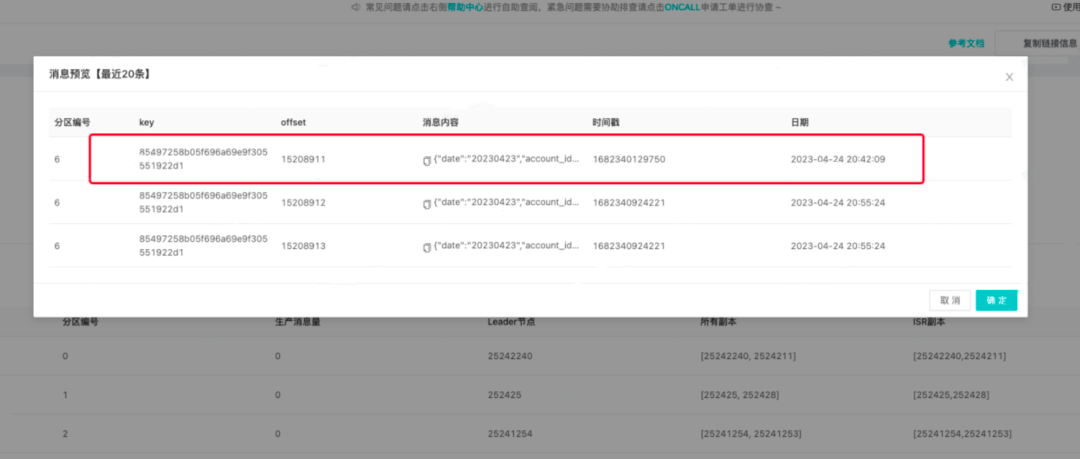Click message content in offset 15208911 row

click(506, 159)
